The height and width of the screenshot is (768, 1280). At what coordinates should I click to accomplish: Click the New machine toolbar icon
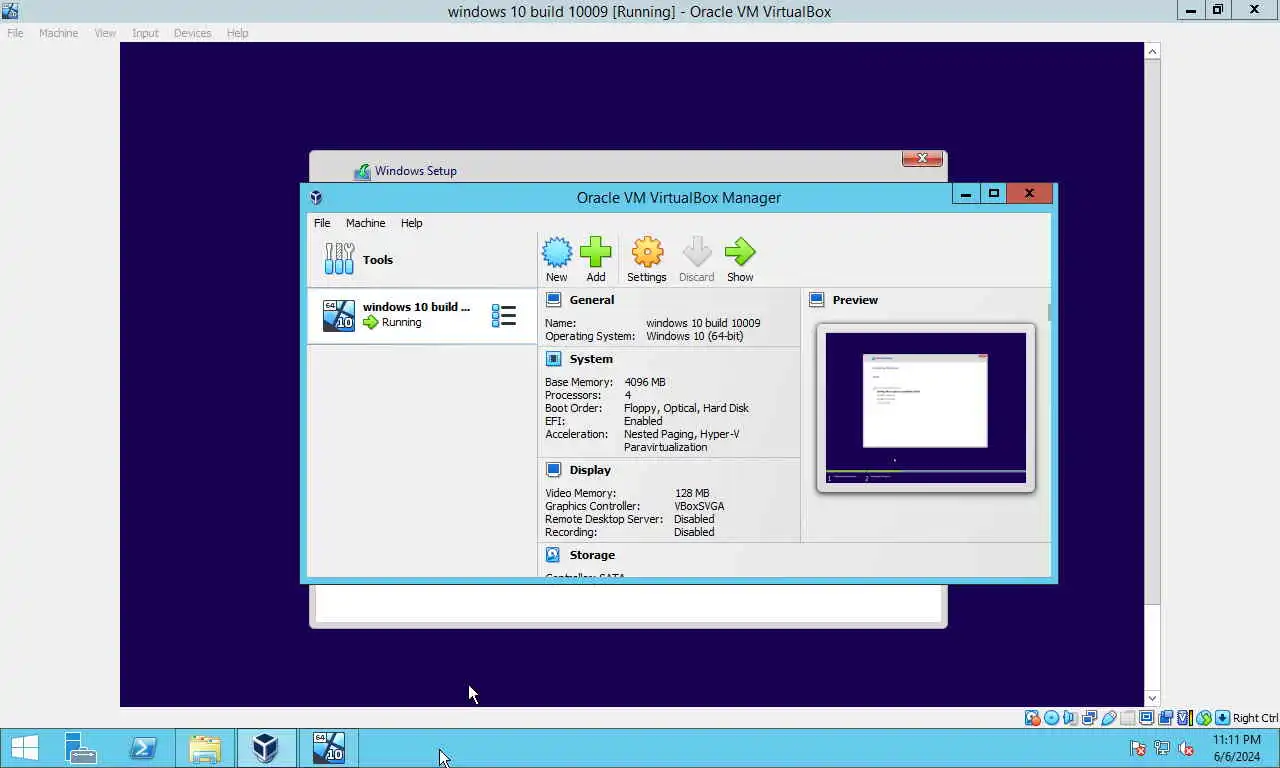pyautogui.click(x=557, y=252)
